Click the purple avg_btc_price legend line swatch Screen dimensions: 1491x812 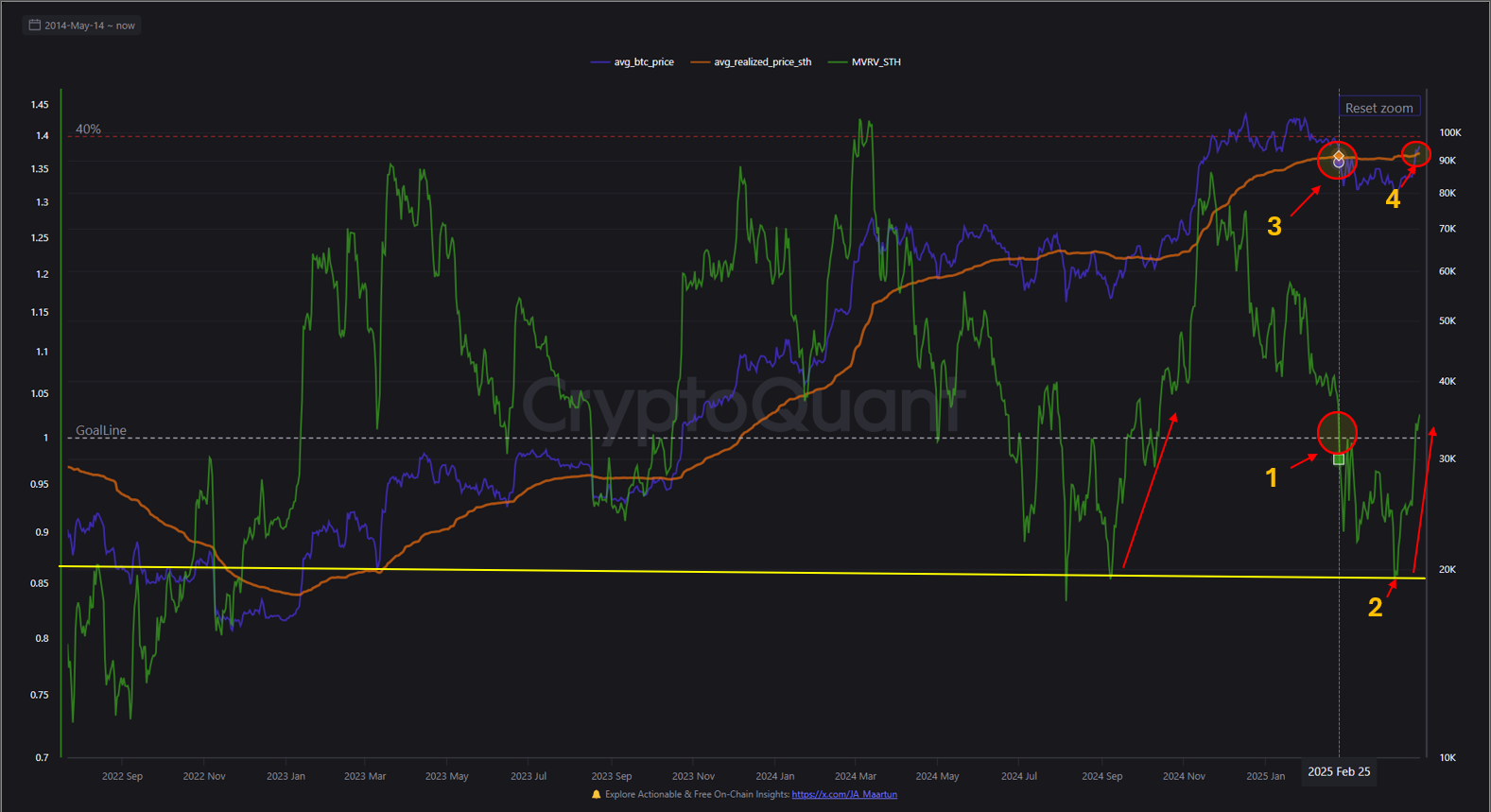(x=600, y=62)
